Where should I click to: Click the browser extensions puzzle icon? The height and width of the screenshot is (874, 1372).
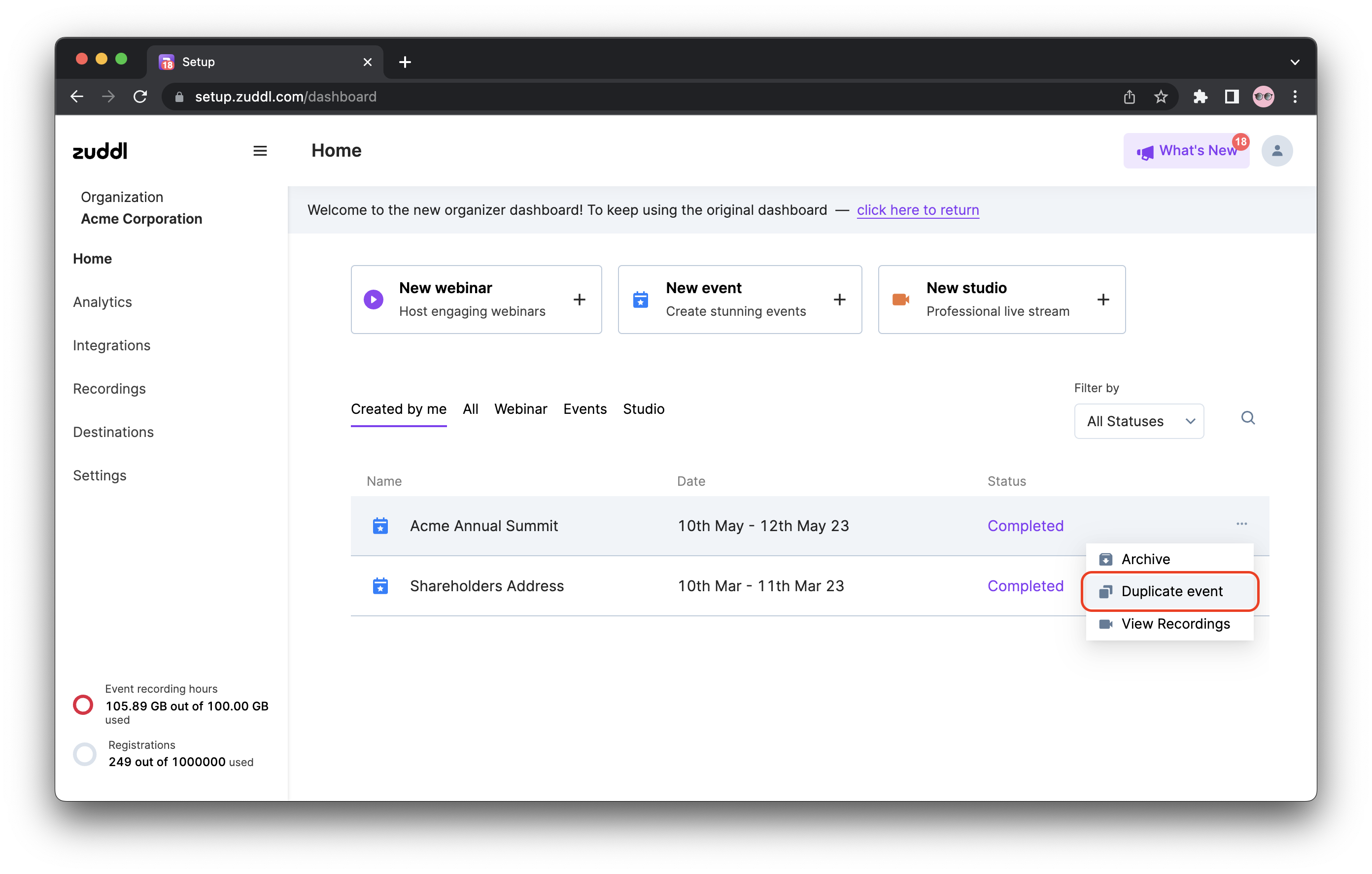click(1200, 97)
